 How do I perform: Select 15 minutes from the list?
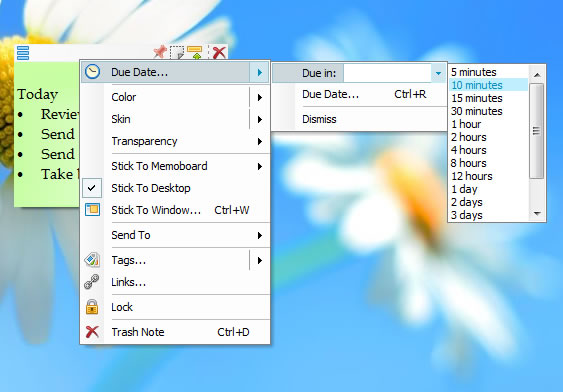[489, 98]
